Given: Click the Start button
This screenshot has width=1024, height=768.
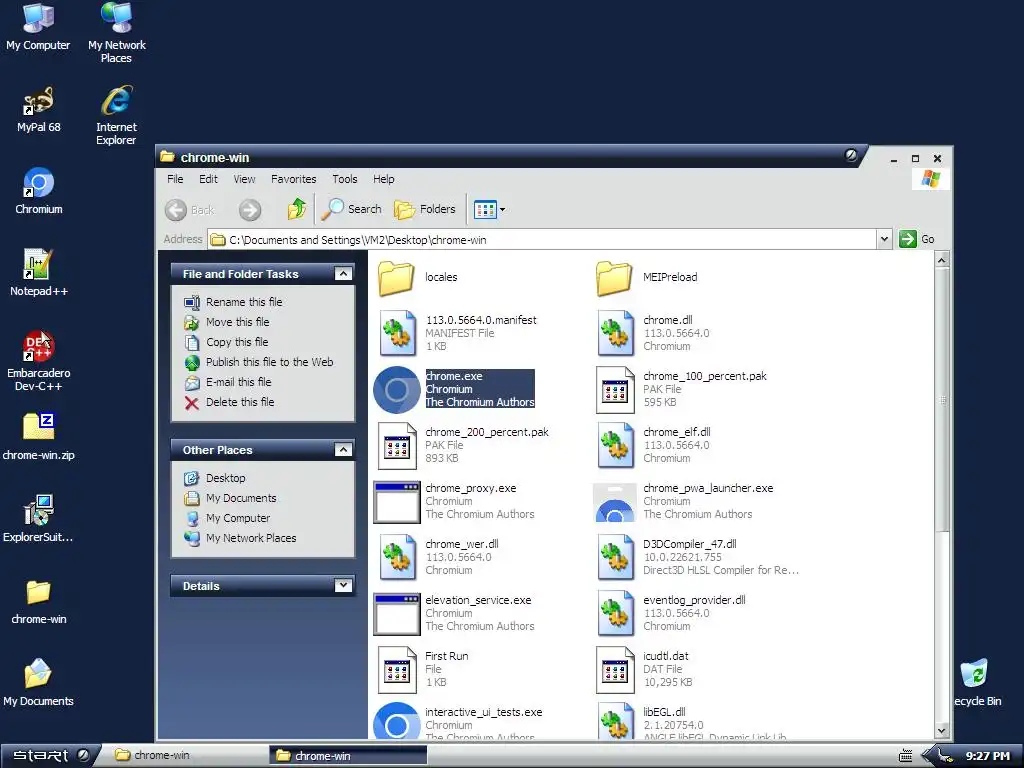Looking at the screenshot, I should pos(50,756).
